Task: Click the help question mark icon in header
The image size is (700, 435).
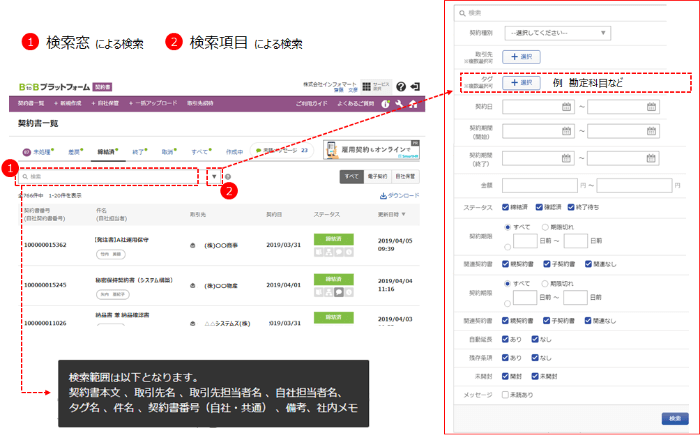Action: click(x=401, y=87)
